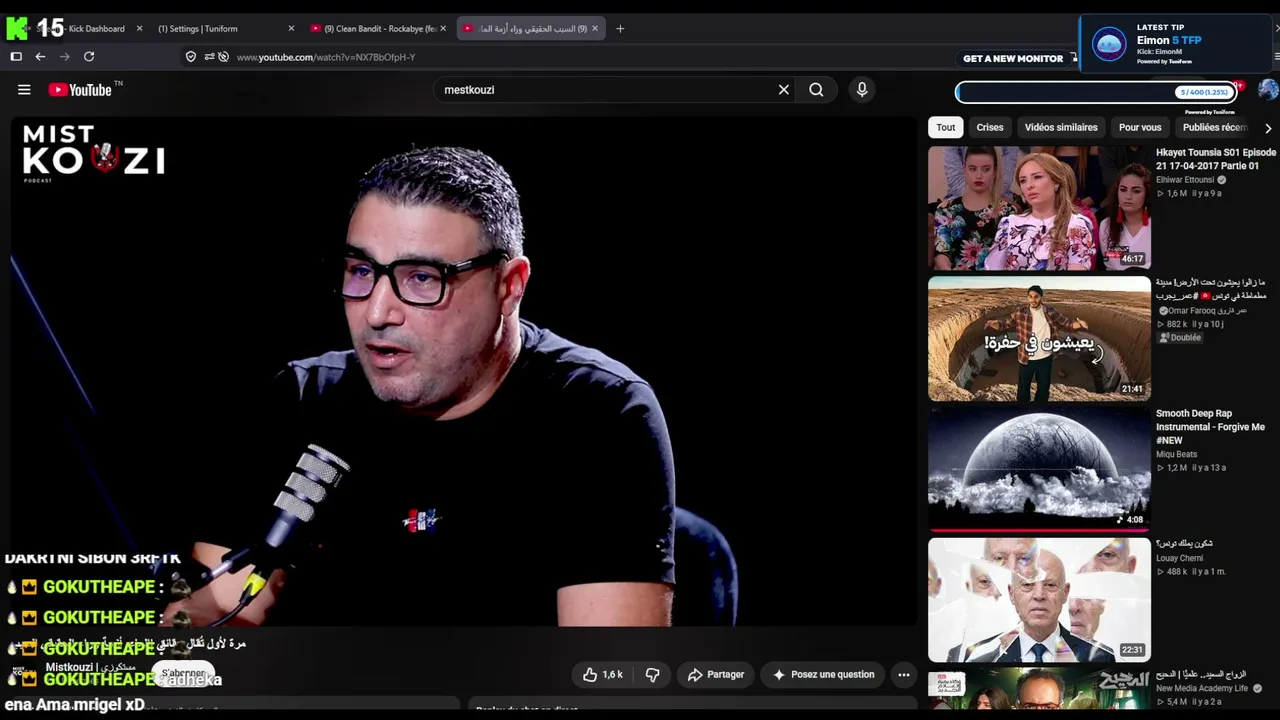Go forward with browser forward arrow

[64, 57]
